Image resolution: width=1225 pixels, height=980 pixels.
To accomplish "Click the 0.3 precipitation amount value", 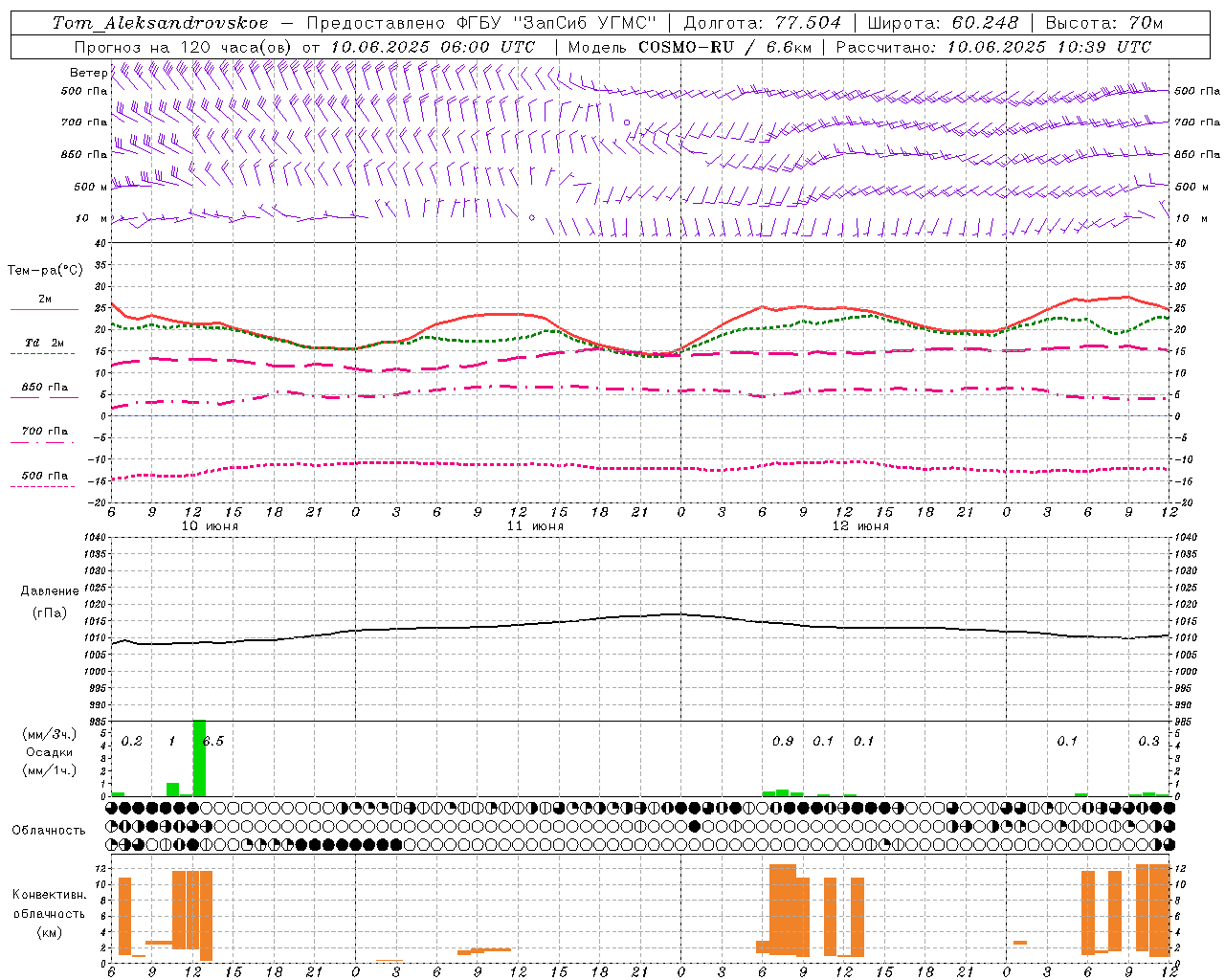I will pos(1148,741).
